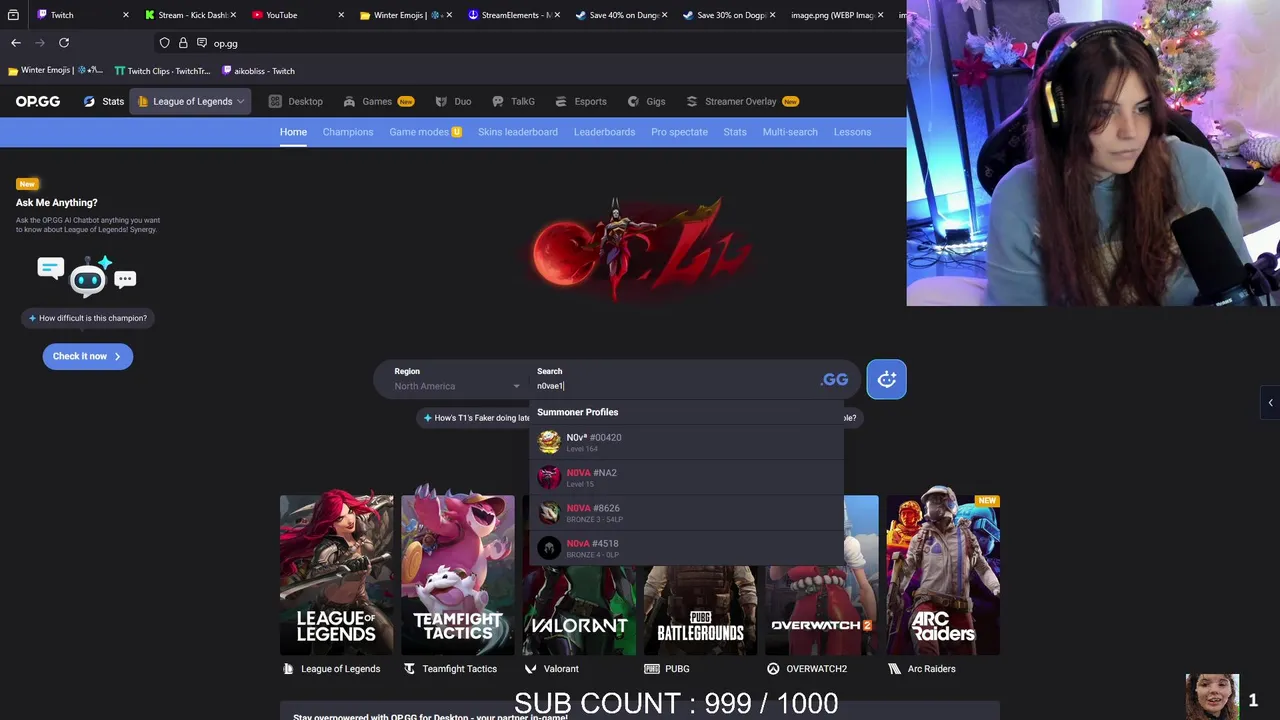Click the Check it now button

(87, 356)
